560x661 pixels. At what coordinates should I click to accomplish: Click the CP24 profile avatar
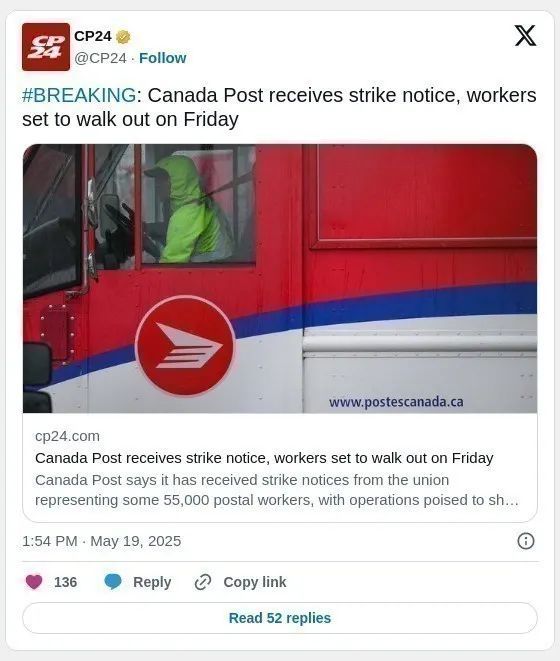point(46,47)
